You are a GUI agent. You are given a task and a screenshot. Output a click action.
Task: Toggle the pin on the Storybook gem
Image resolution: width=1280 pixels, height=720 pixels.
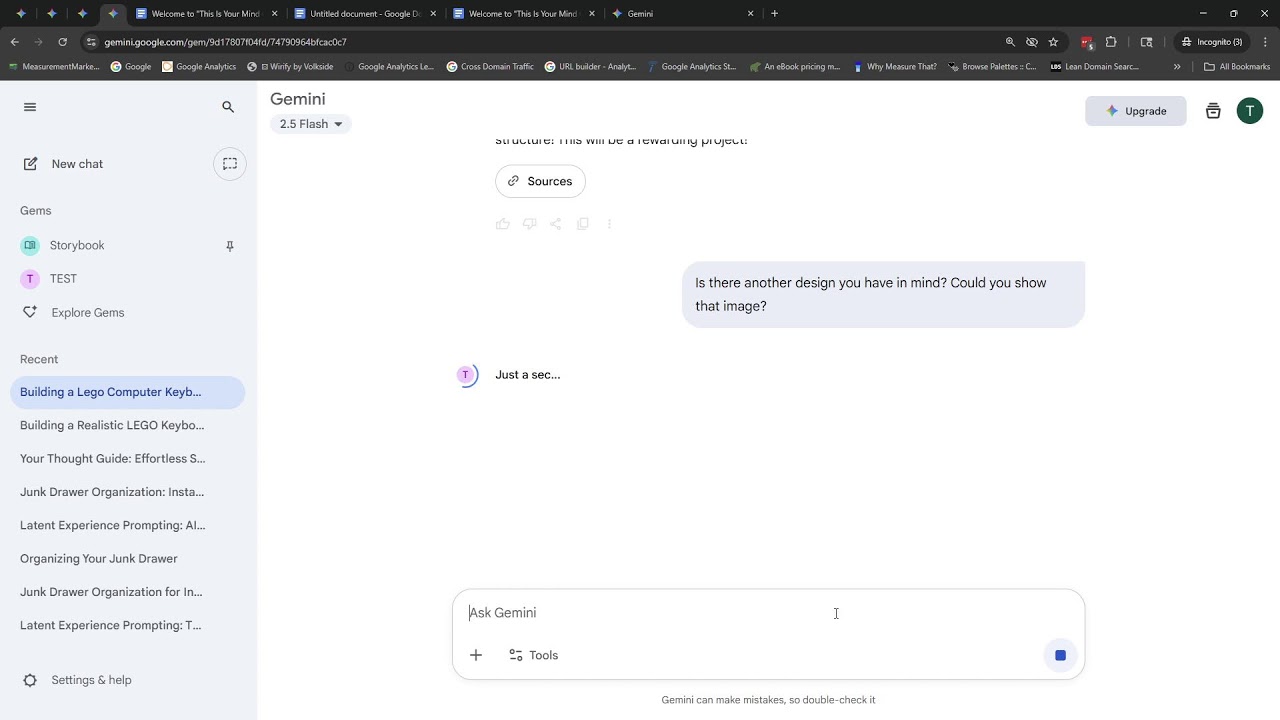(229, 246)
